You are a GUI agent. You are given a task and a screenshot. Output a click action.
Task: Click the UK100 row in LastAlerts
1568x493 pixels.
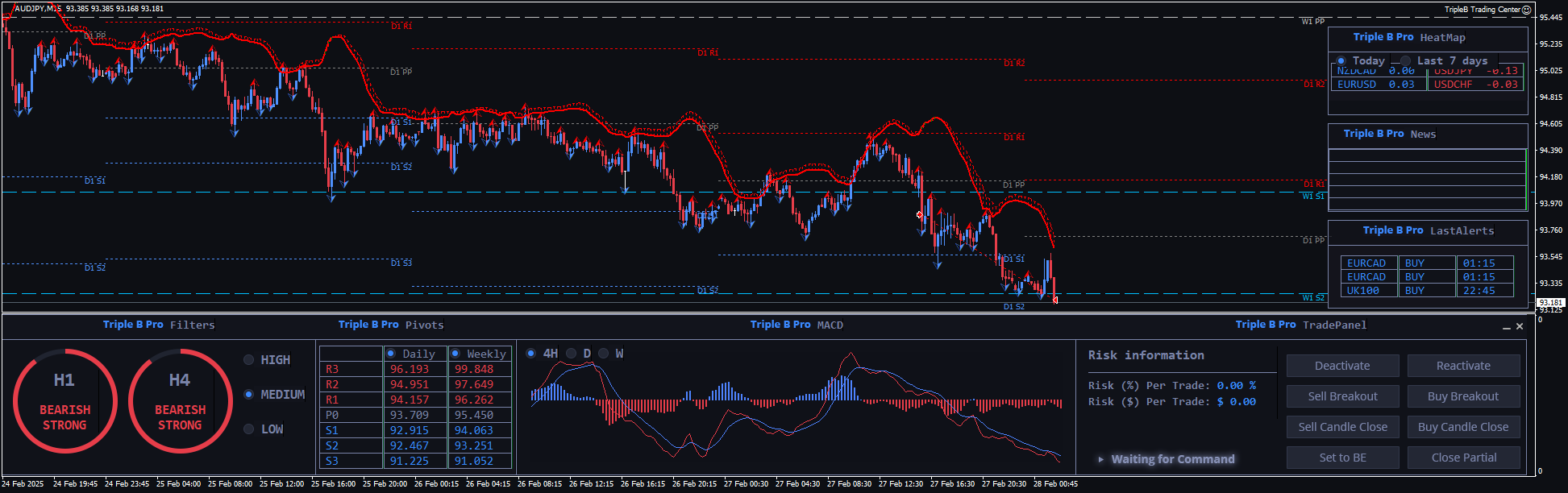point(1368,291)
